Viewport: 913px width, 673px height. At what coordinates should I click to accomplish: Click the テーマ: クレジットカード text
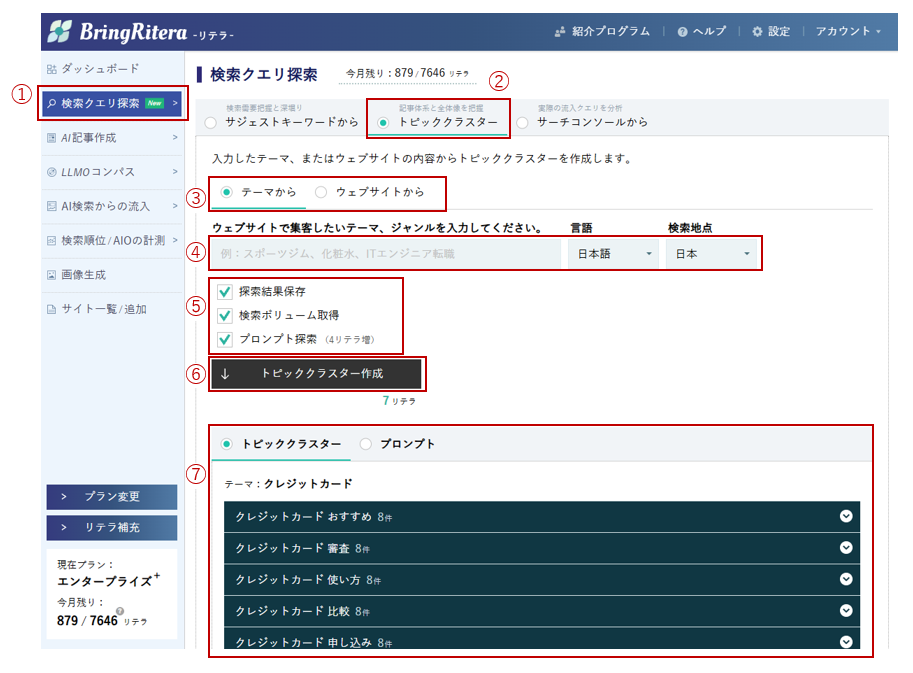point(289,484)
